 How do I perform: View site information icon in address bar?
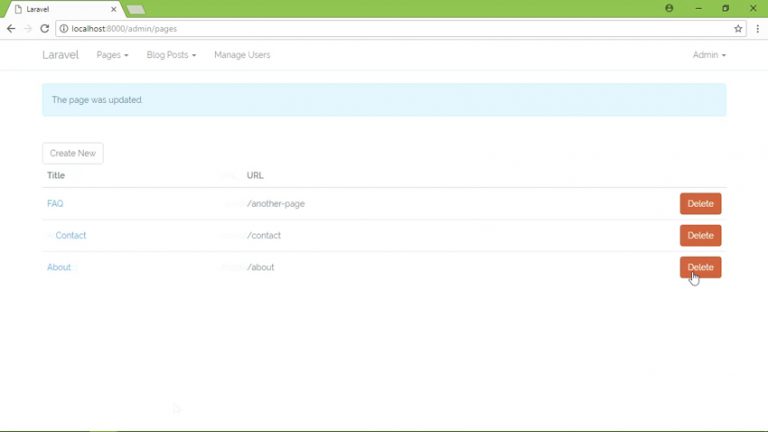point(64,29)
